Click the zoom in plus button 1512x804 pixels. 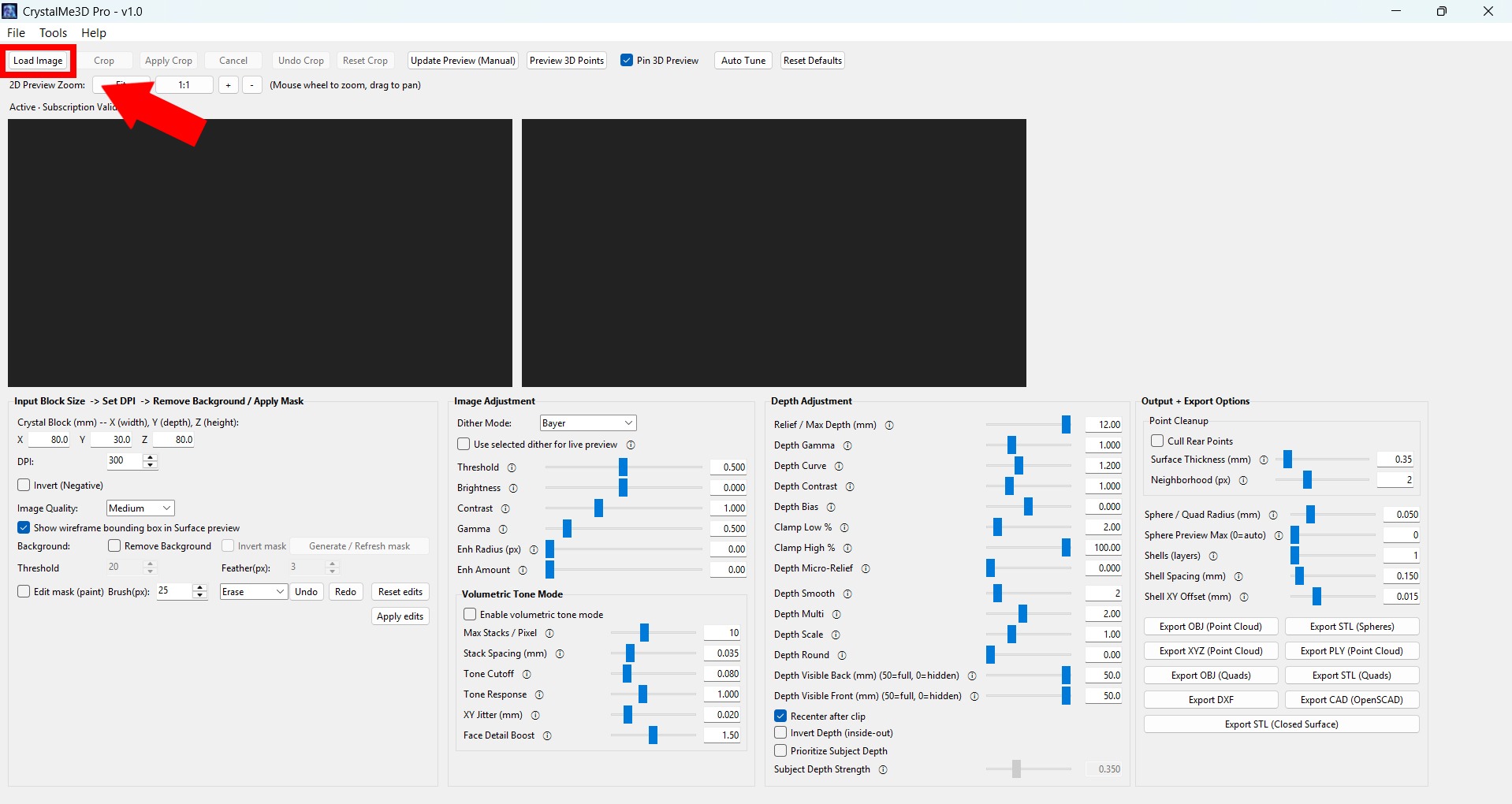(x=228, y=85)
